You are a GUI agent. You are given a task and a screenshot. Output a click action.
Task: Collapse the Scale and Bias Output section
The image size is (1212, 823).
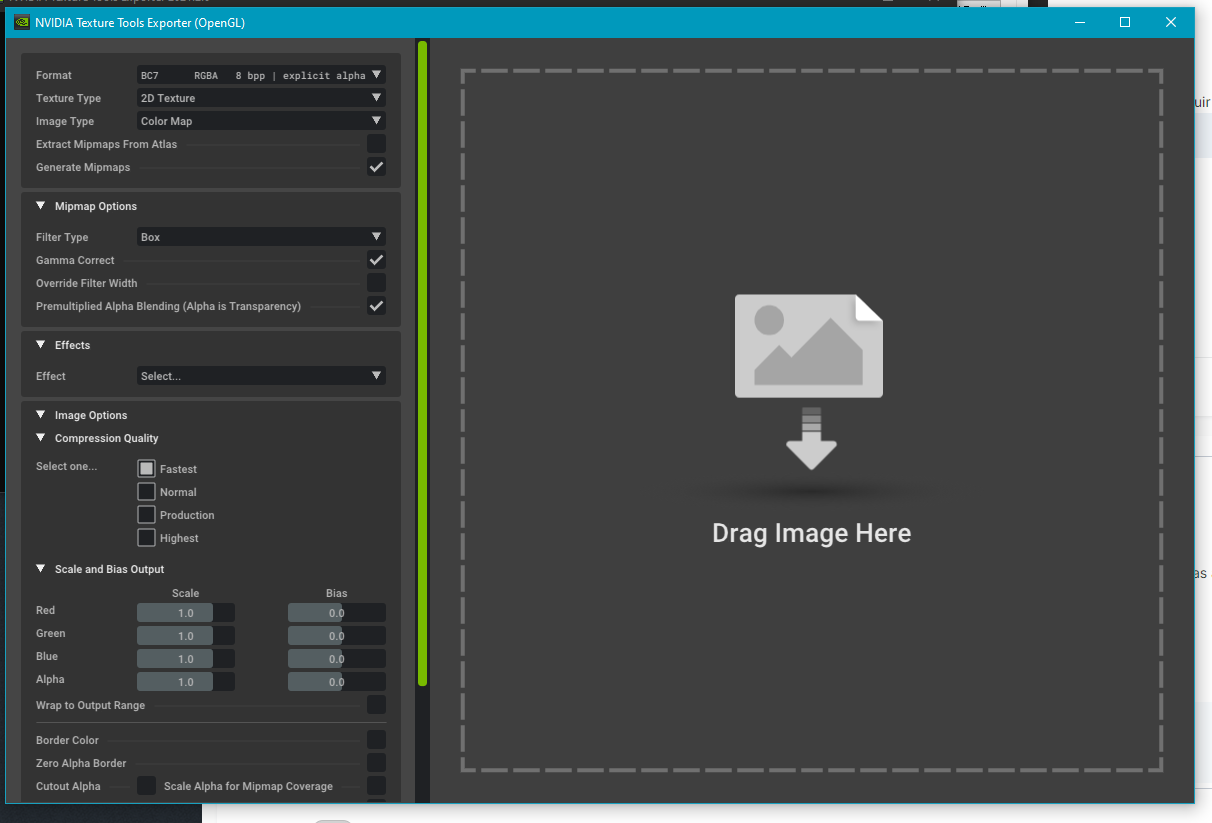click(x=41, y=569)
